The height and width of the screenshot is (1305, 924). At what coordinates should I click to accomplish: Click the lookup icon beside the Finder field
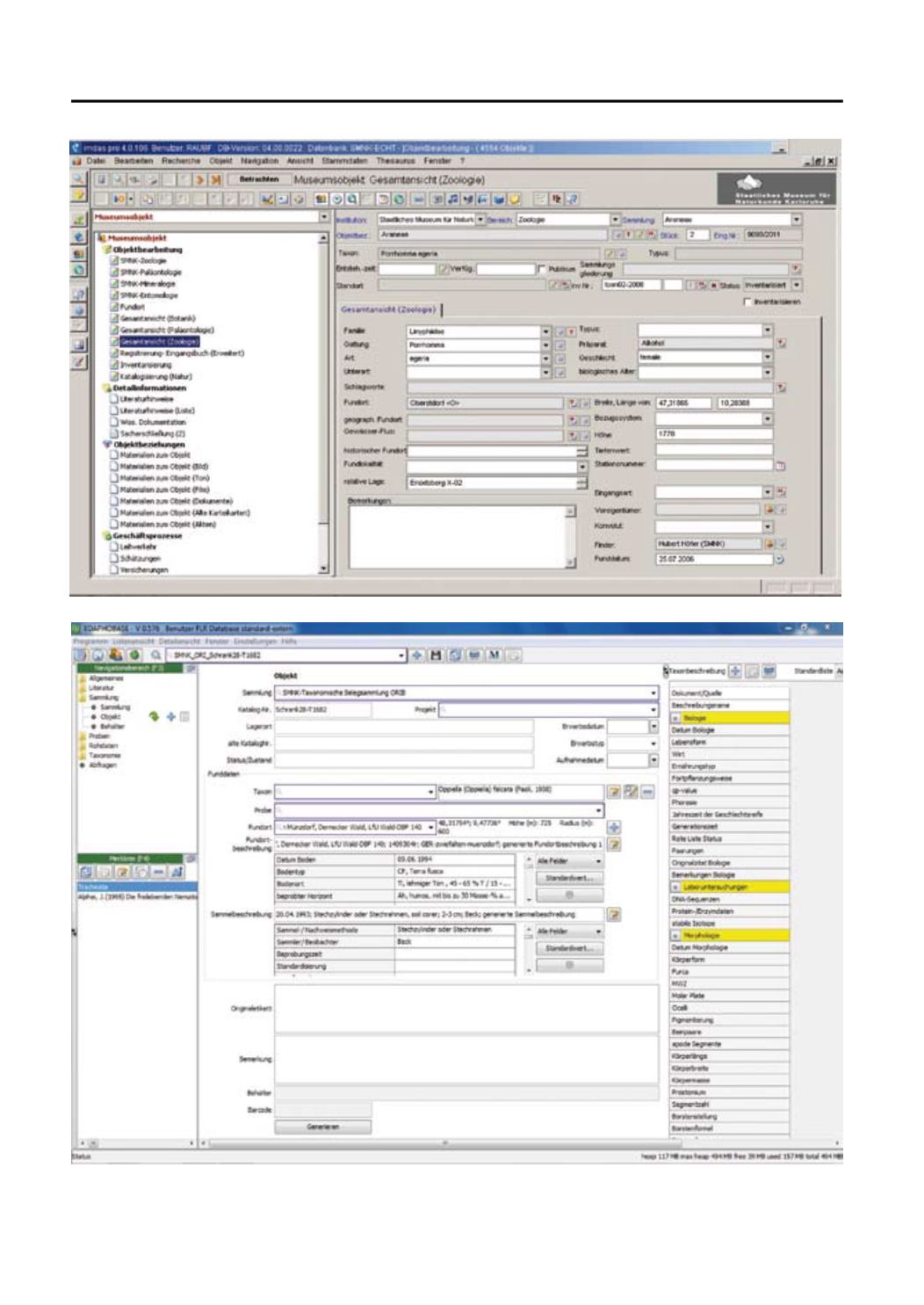tap(769, 544)
